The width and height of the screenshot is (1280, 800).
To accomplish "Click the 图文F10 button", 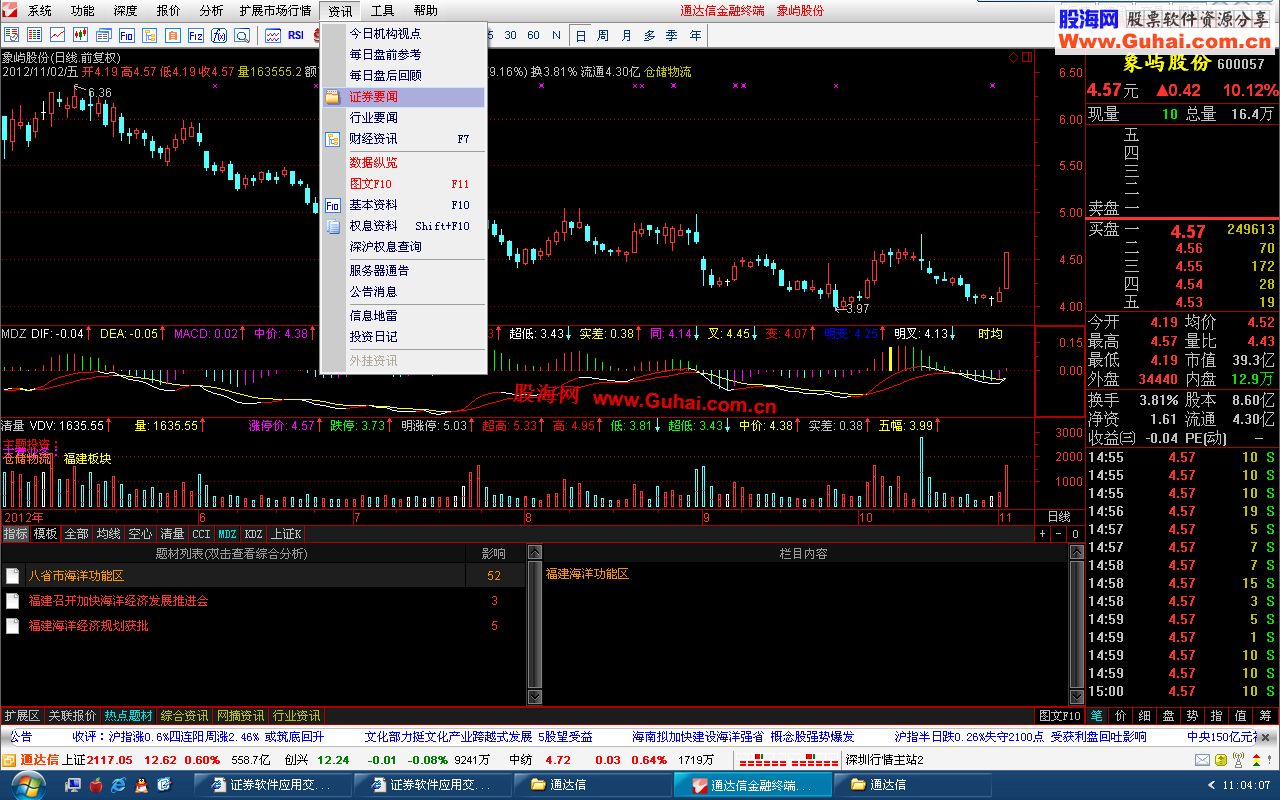I will pos(1059,716).
